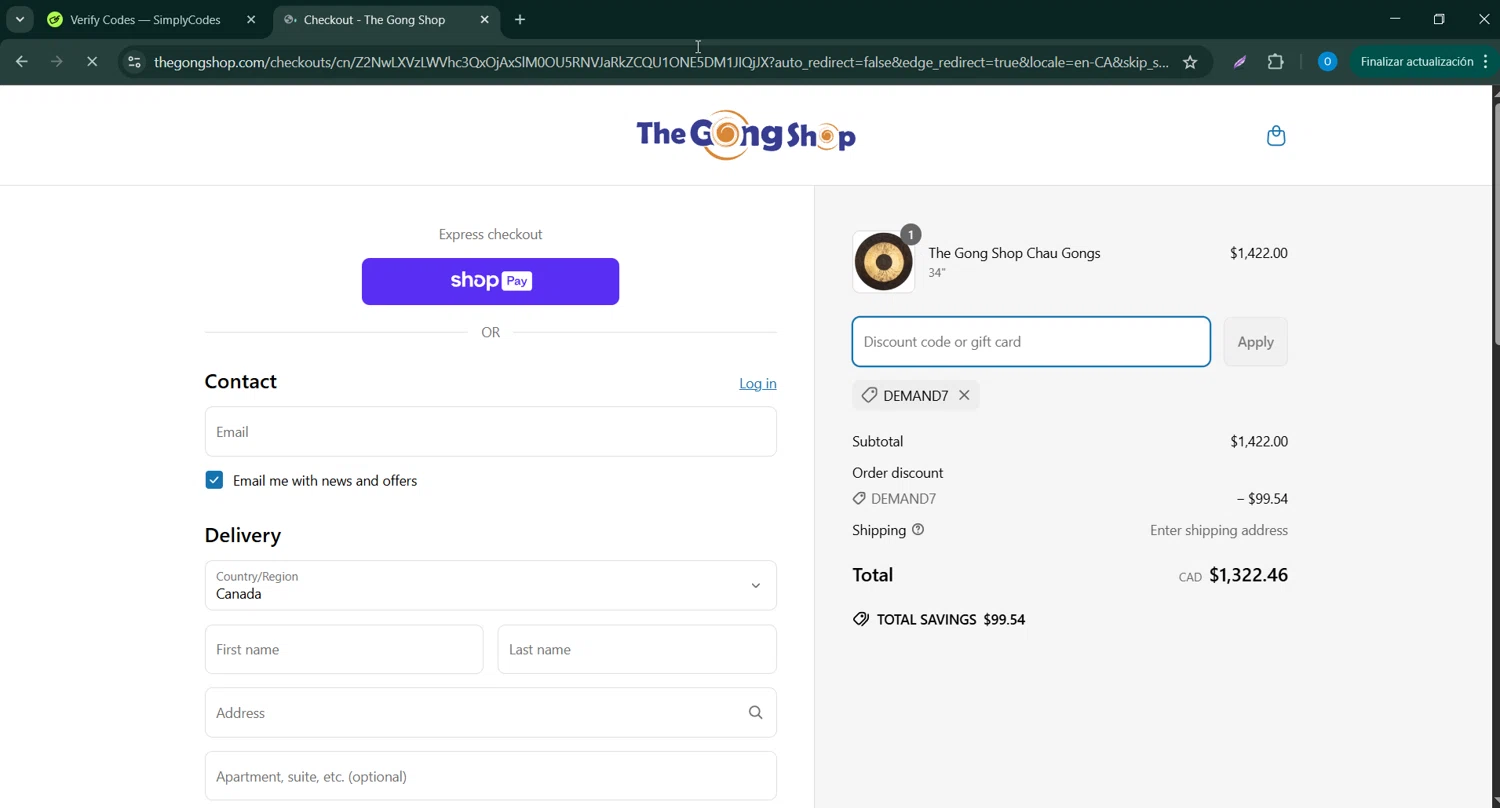Viewport: 1500px width, 808px height.
Task: Click the TOTAL SAVINGS $99.54 text
Action: 939,620
